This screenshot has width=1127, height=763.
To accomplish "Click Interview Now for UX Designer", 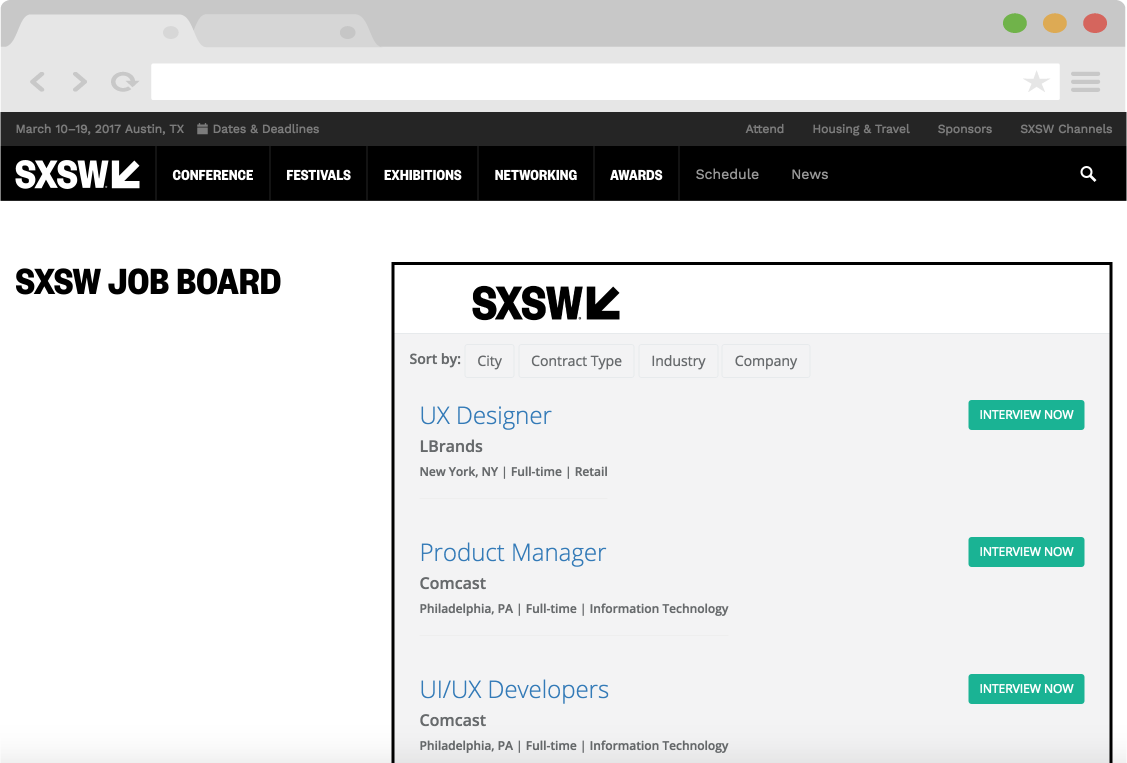I will (1026, 415).
